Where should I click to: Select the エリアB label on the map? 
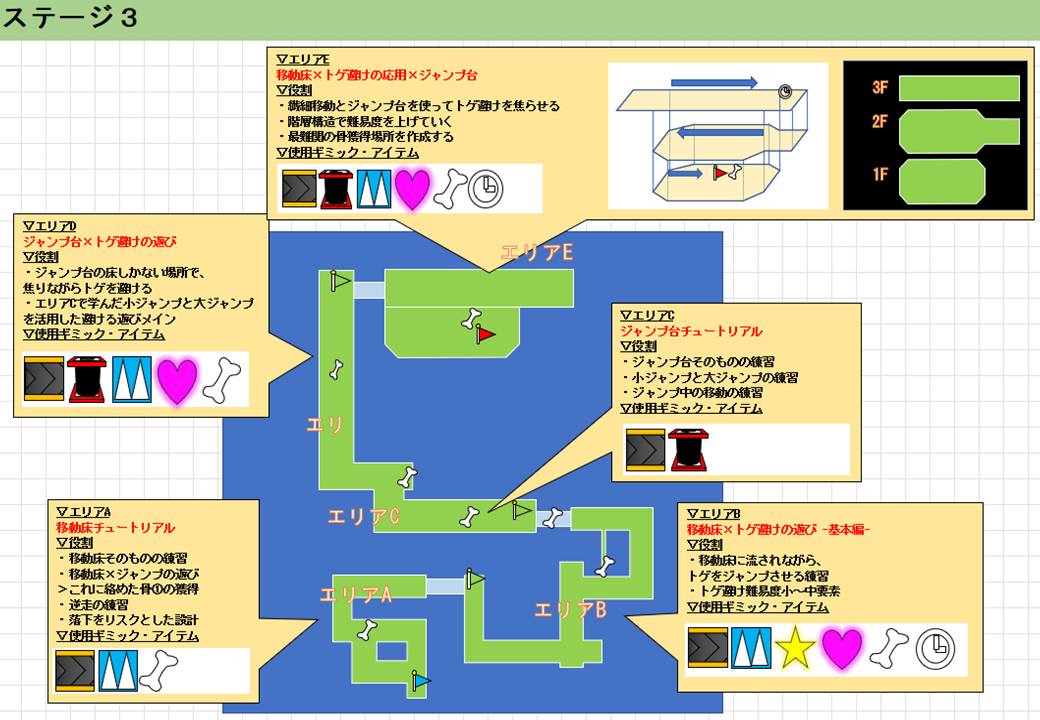(x=570, y=609)
